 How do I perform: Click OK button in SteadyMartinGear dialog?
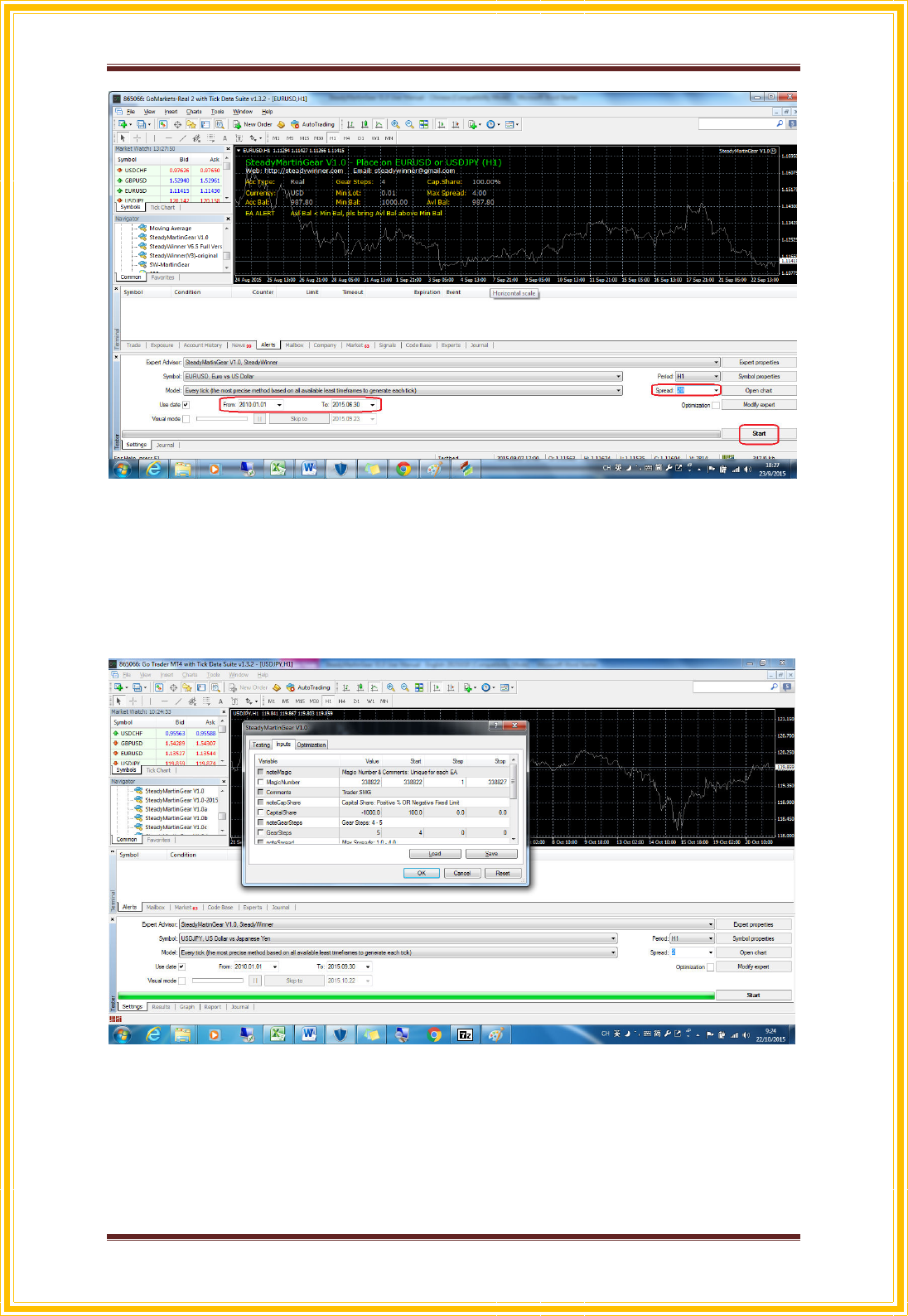[x=421, y=873]
